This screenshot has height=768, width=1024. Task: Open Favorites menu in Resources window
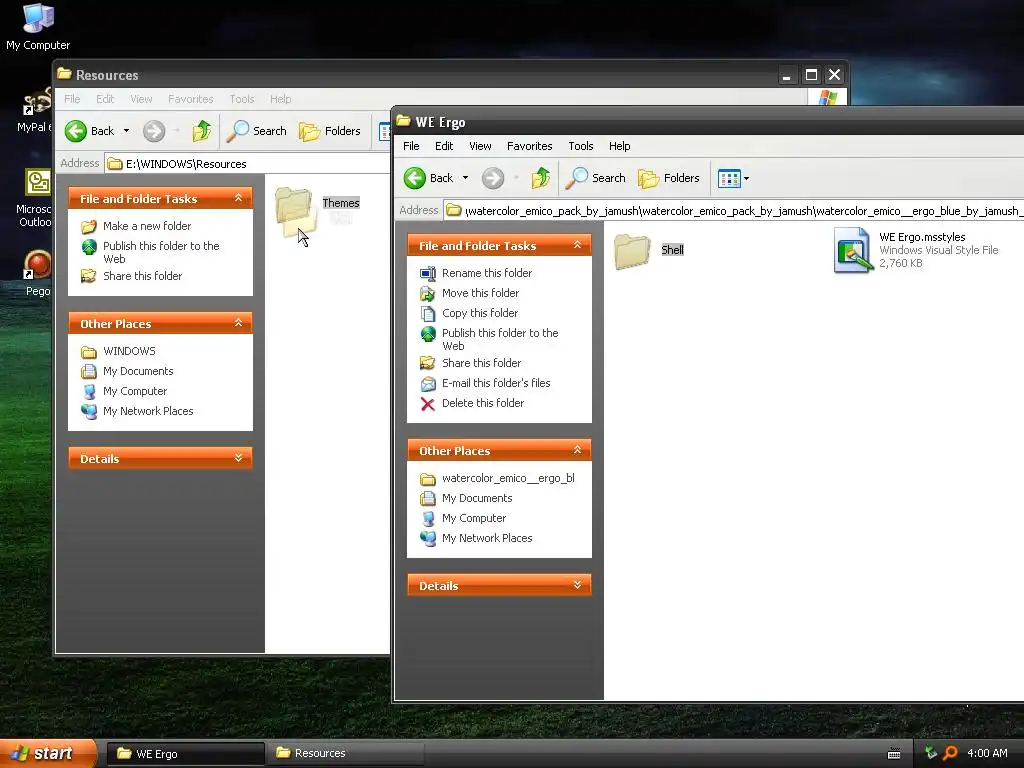click(191, 99)
